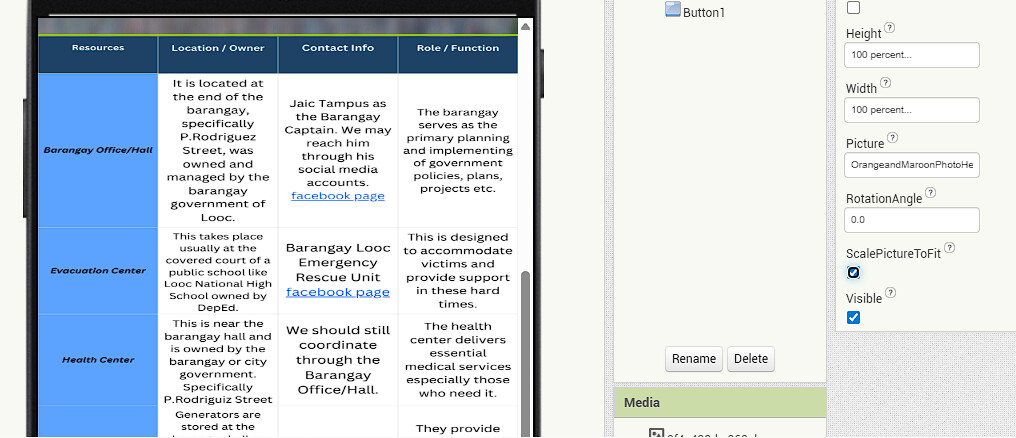Click the Evacuation Center row label
Viewport: 1016px width, 438px height.
click(x=98, y=271)
